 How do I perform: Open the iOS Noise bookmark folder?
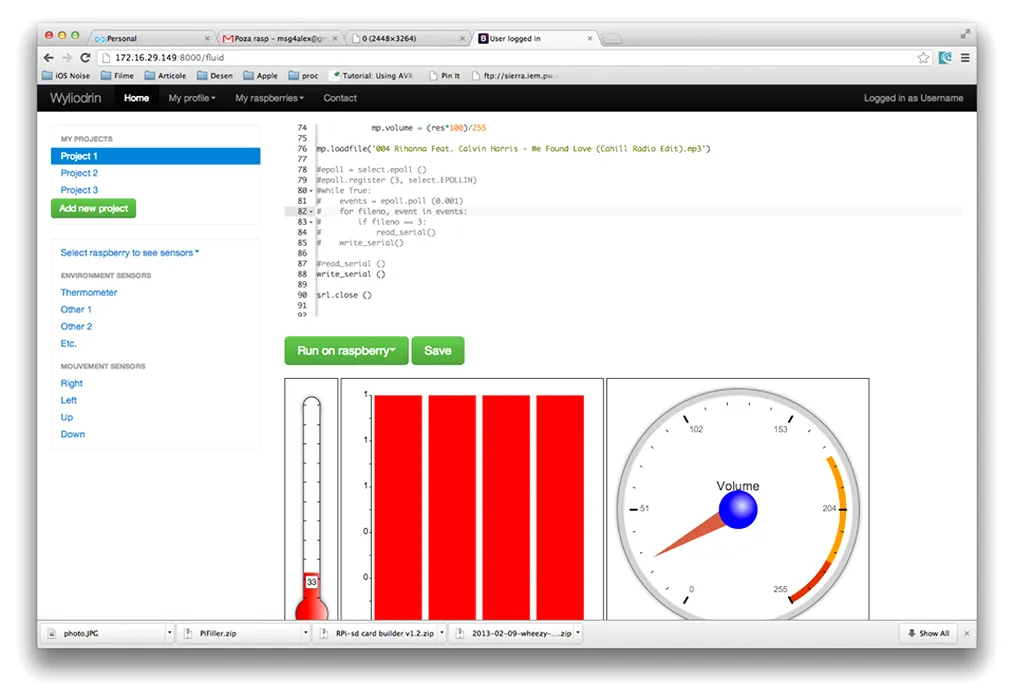[67, 75]
